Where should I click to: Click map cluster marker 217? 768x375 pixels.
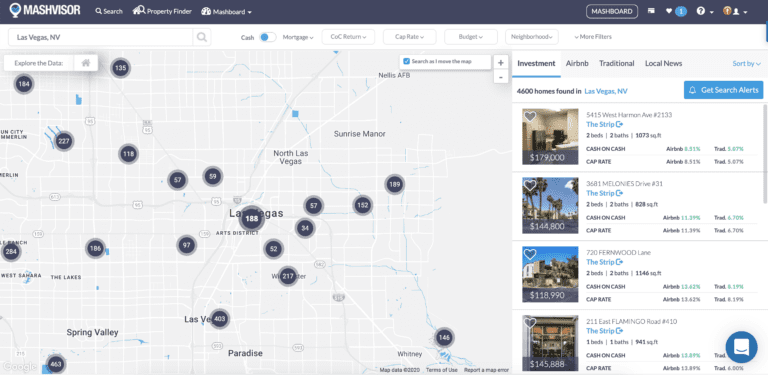pyautogui.click(x=288, y=277)
